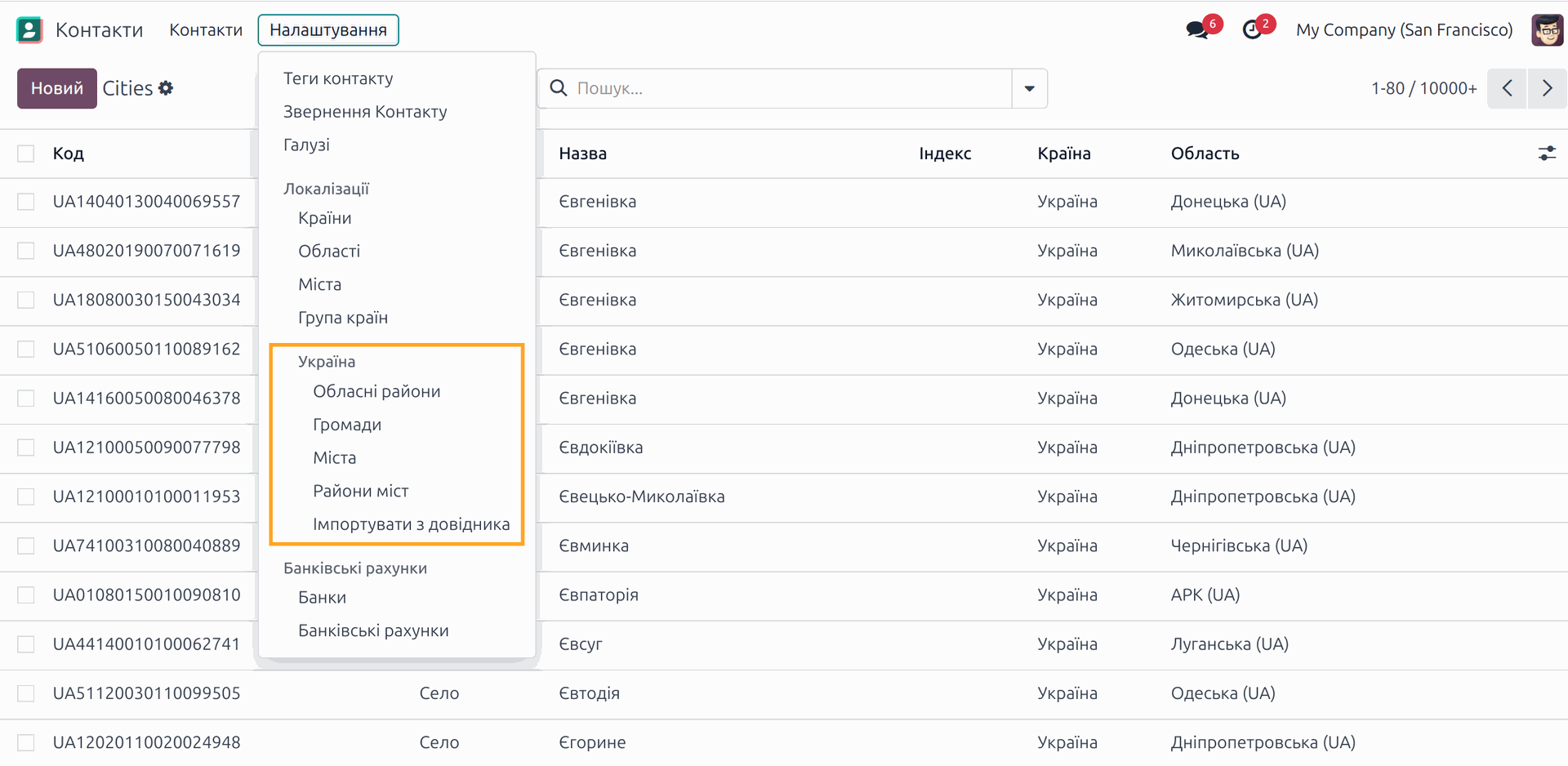Viewport: 1568px width, 766px height.
Task: Open the Єгорине row
Action: click(x=784, y=742)
